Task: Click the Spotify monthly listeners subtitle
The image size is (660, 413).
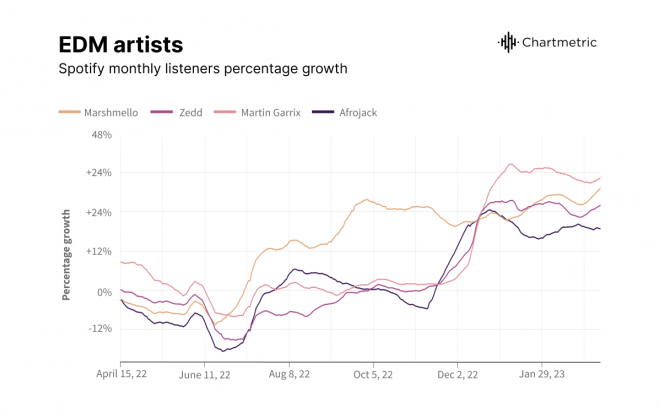Action: [204, 70]
